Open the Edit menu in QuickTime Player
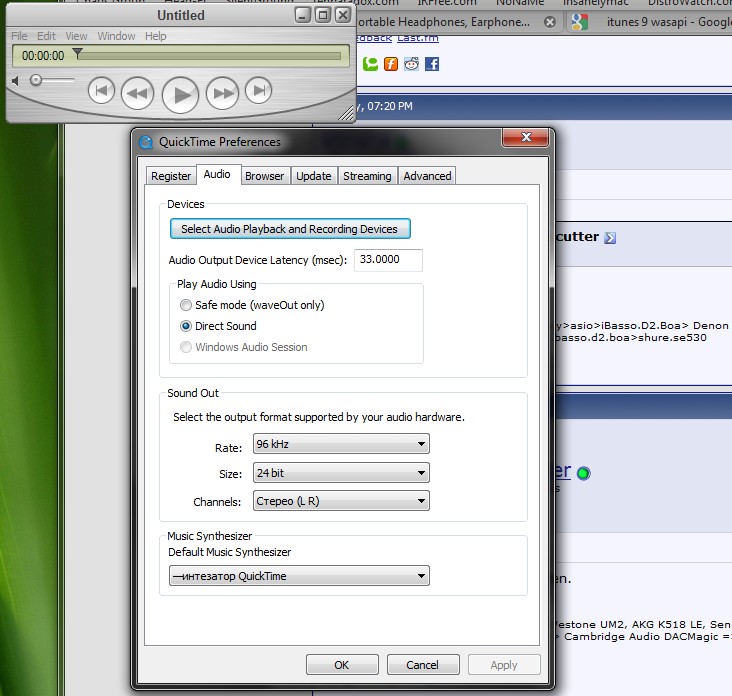This screenshot has height=696, width=732. pyautogui.click(x=46, y=36)
